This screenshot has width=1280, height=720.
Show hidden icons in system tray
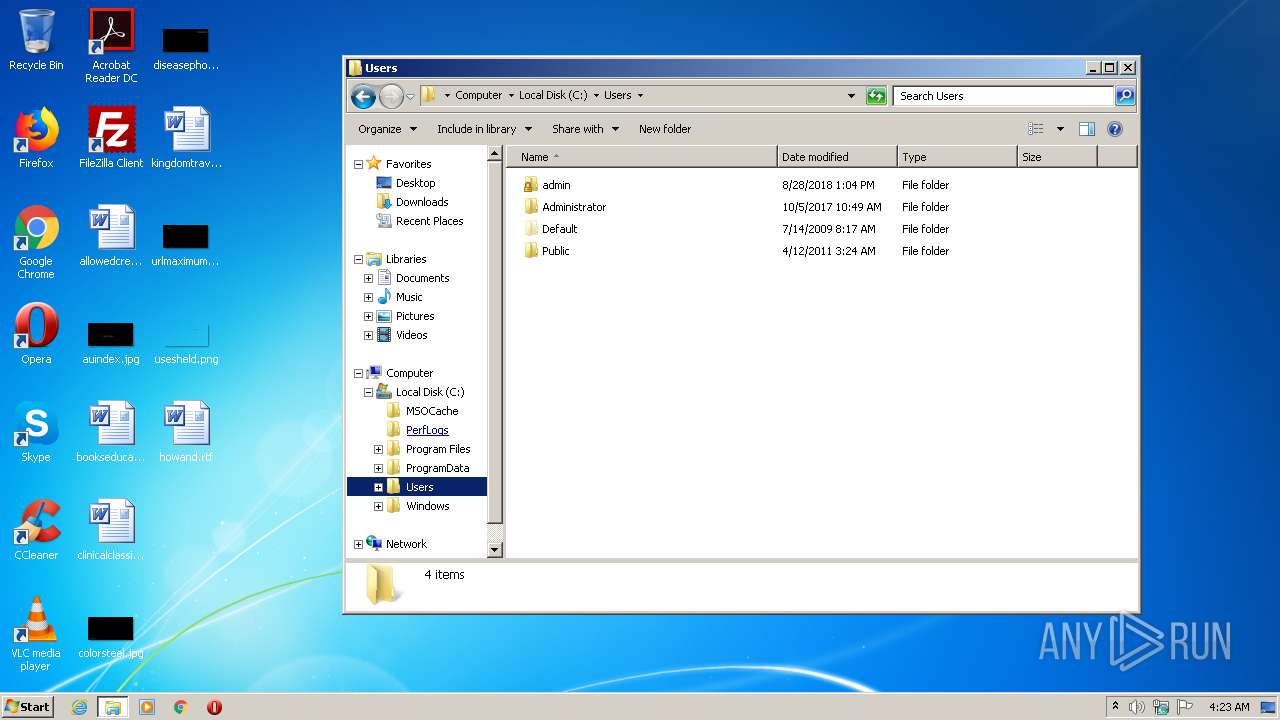[x=1115, y=707]
